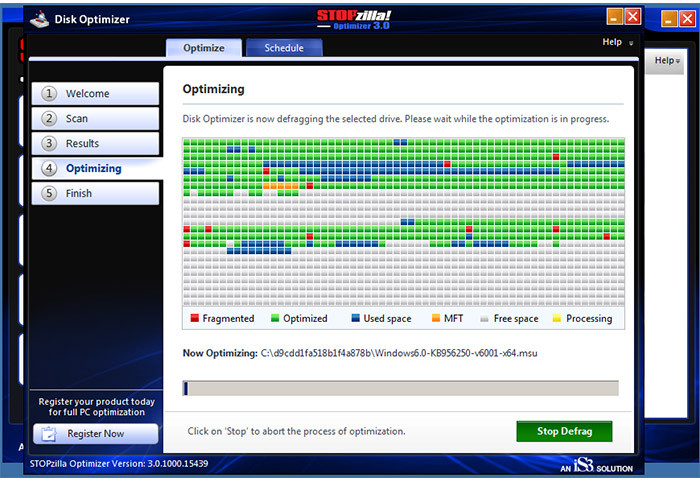Click the 'Disk Optimizer' window title text

click(92, 19)
